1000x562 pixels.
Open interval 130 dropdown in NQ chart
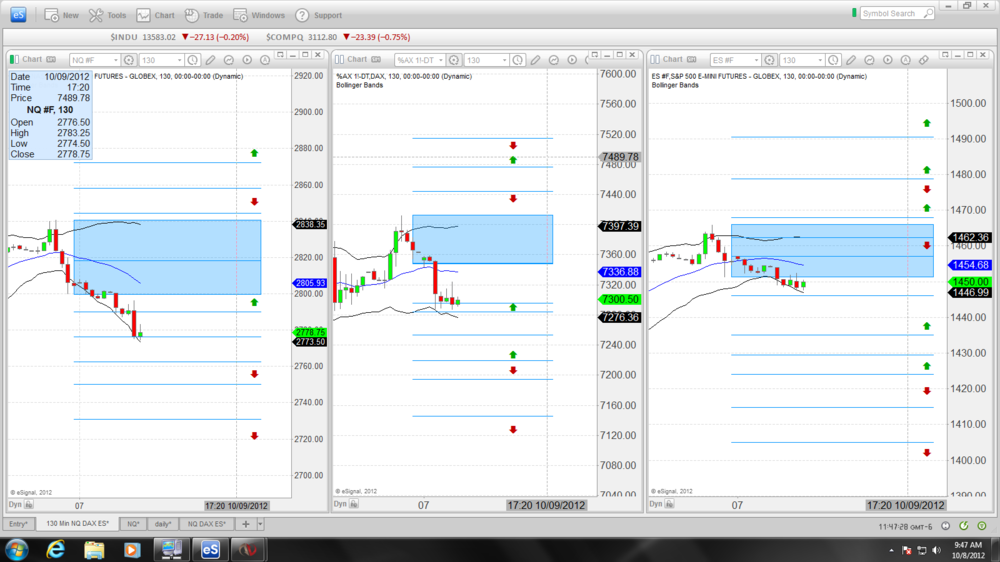click(161, 60)
